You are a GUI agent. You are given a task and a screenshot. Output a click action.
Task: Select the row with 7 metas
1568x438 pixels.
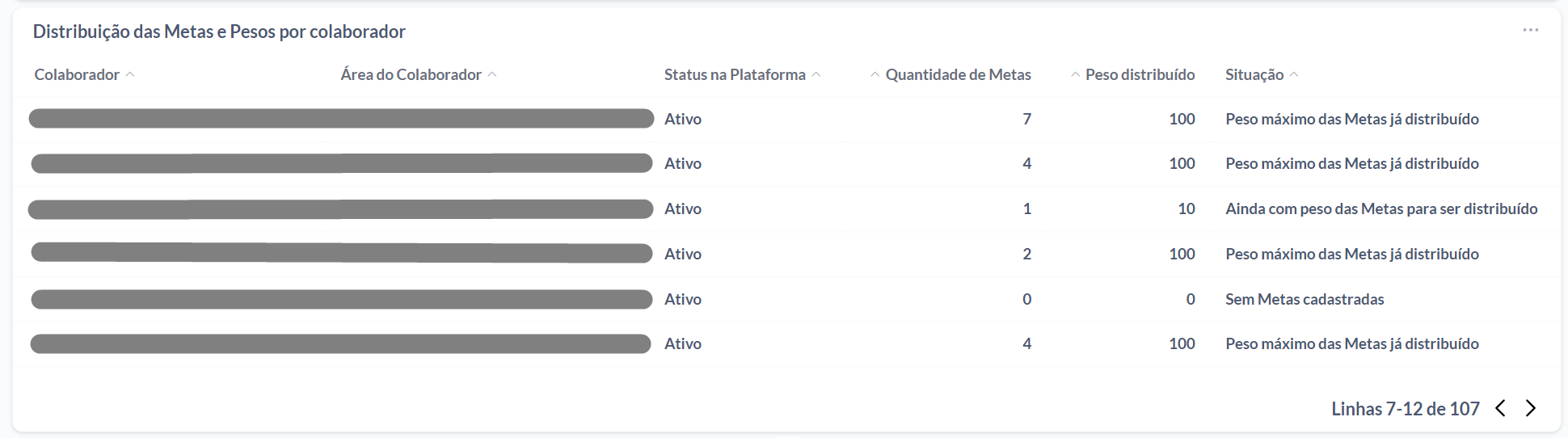[1026, 119]
